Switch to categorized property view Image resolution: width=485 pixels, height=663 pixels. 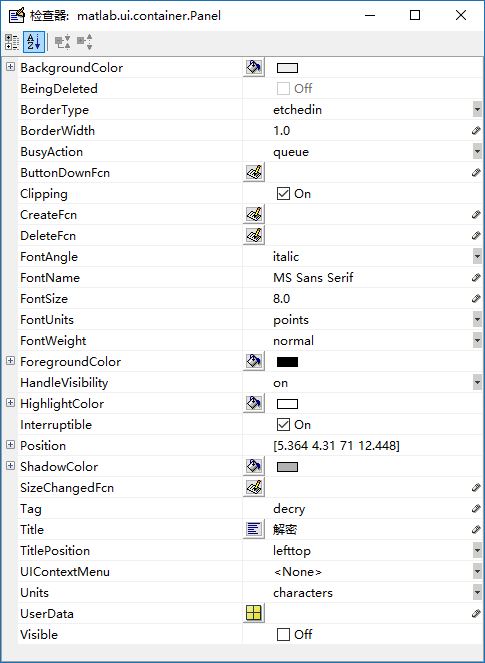pyautogui.click(x=12, y=42)
